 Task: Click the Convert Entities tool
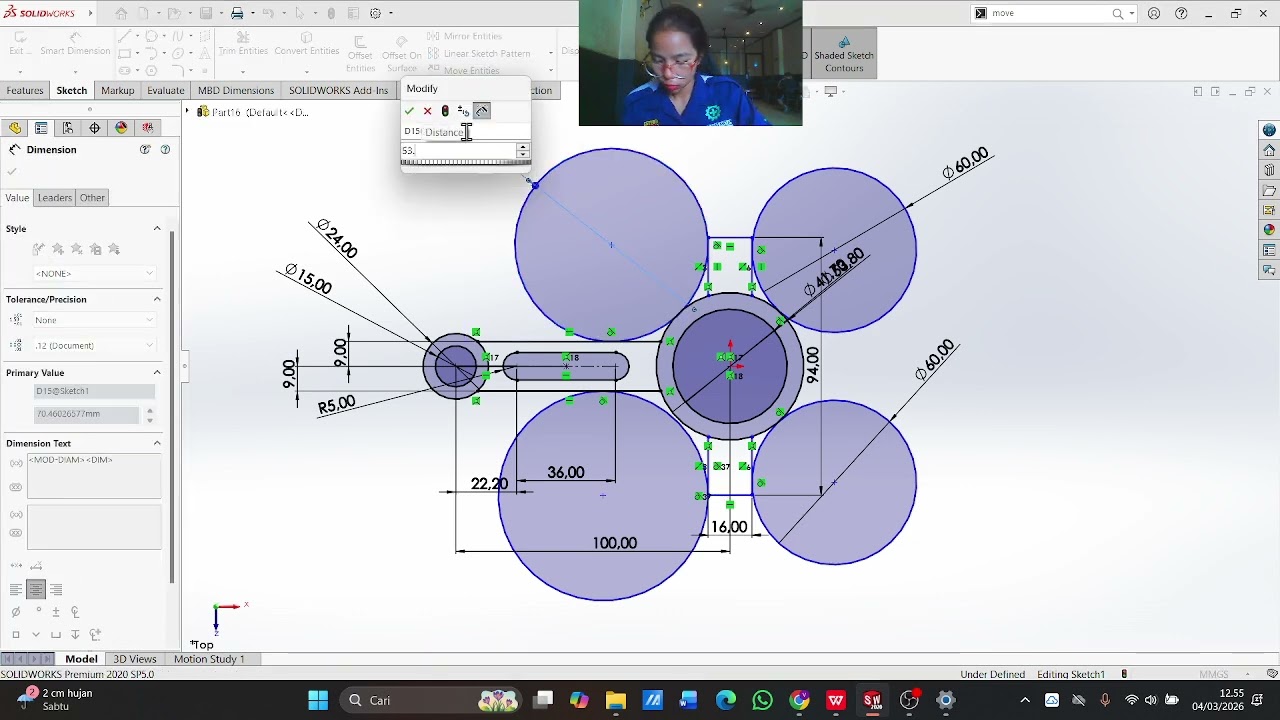[307, 44]
